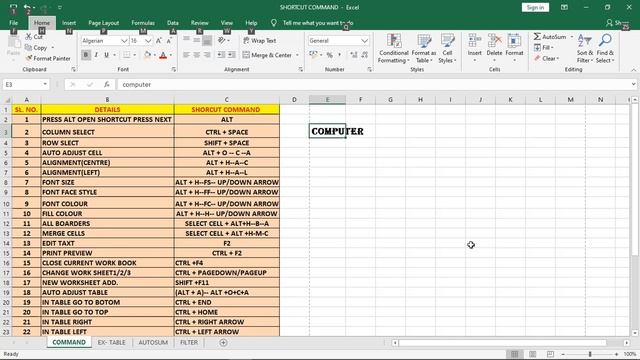Click the Increase Decimal icon

353,55
